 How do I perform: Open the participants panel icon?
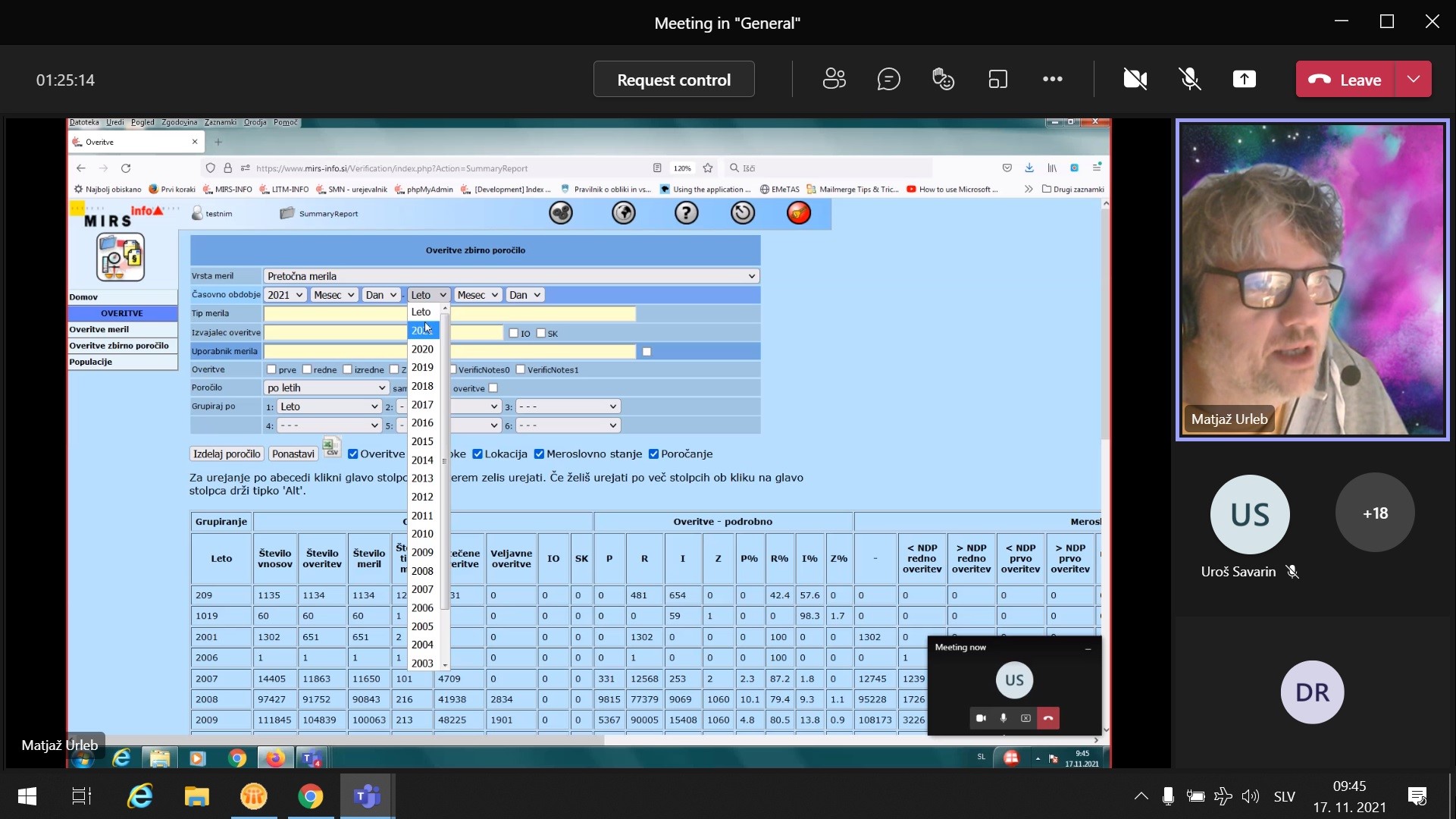[834, 79]
